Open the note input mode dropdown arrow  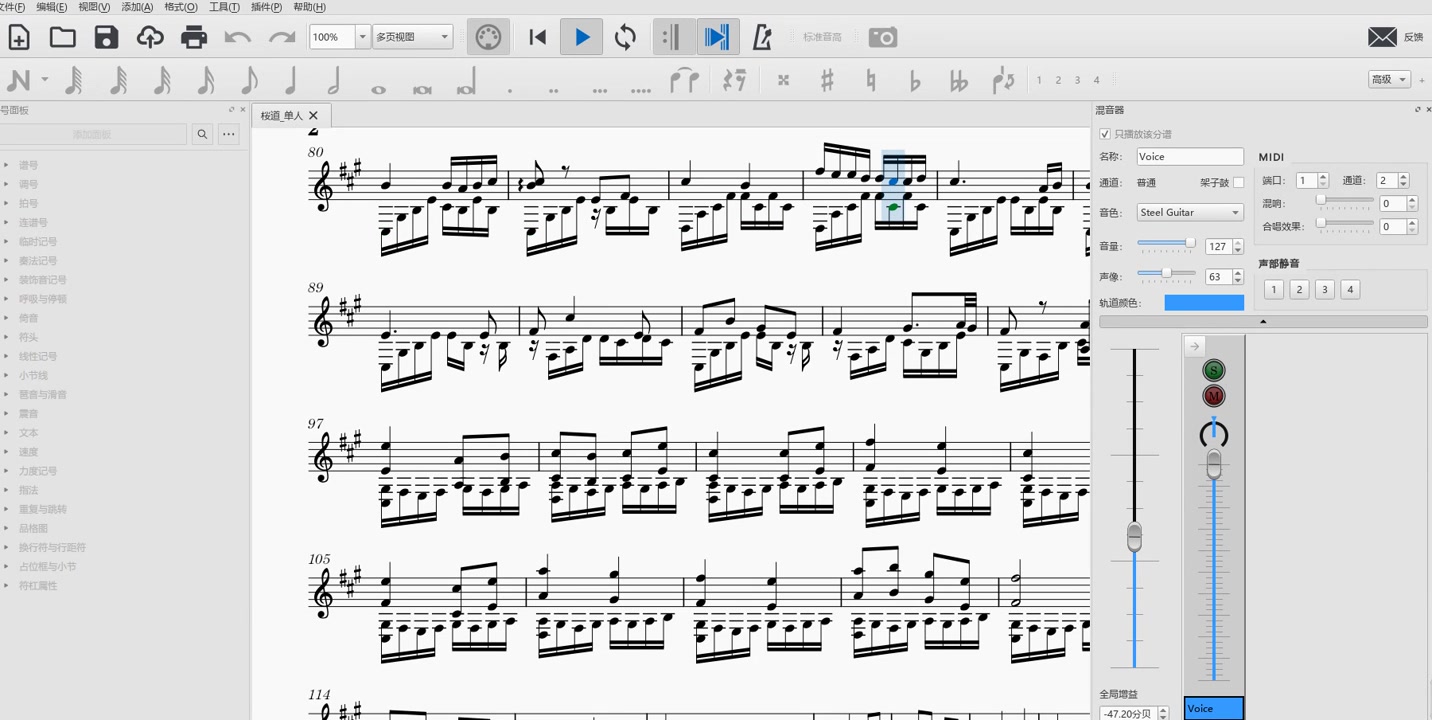pyautogui.click(x=45, y=80)
